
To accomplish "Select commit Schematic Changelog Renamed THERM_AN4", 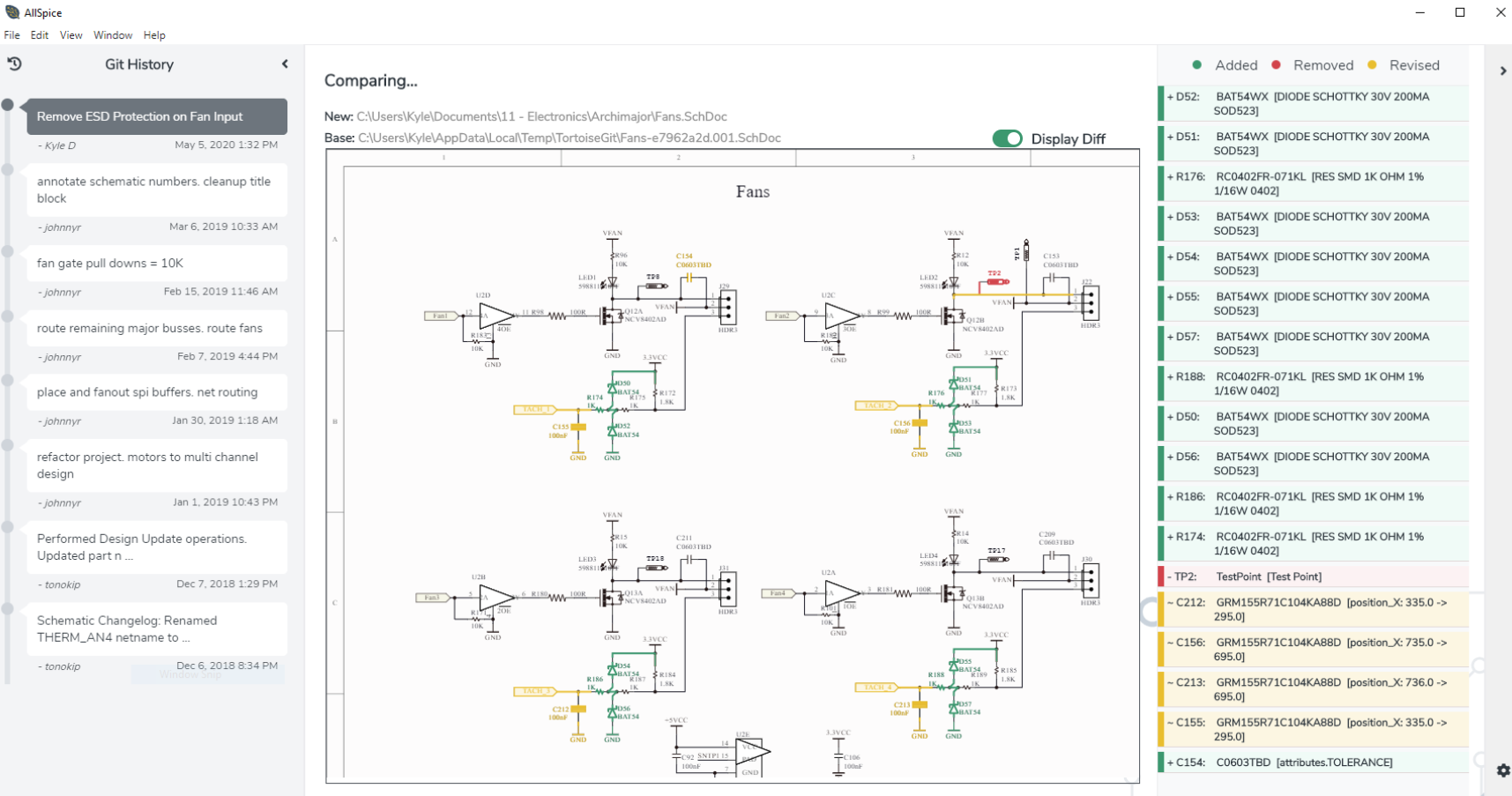I will tap(157, 629).
